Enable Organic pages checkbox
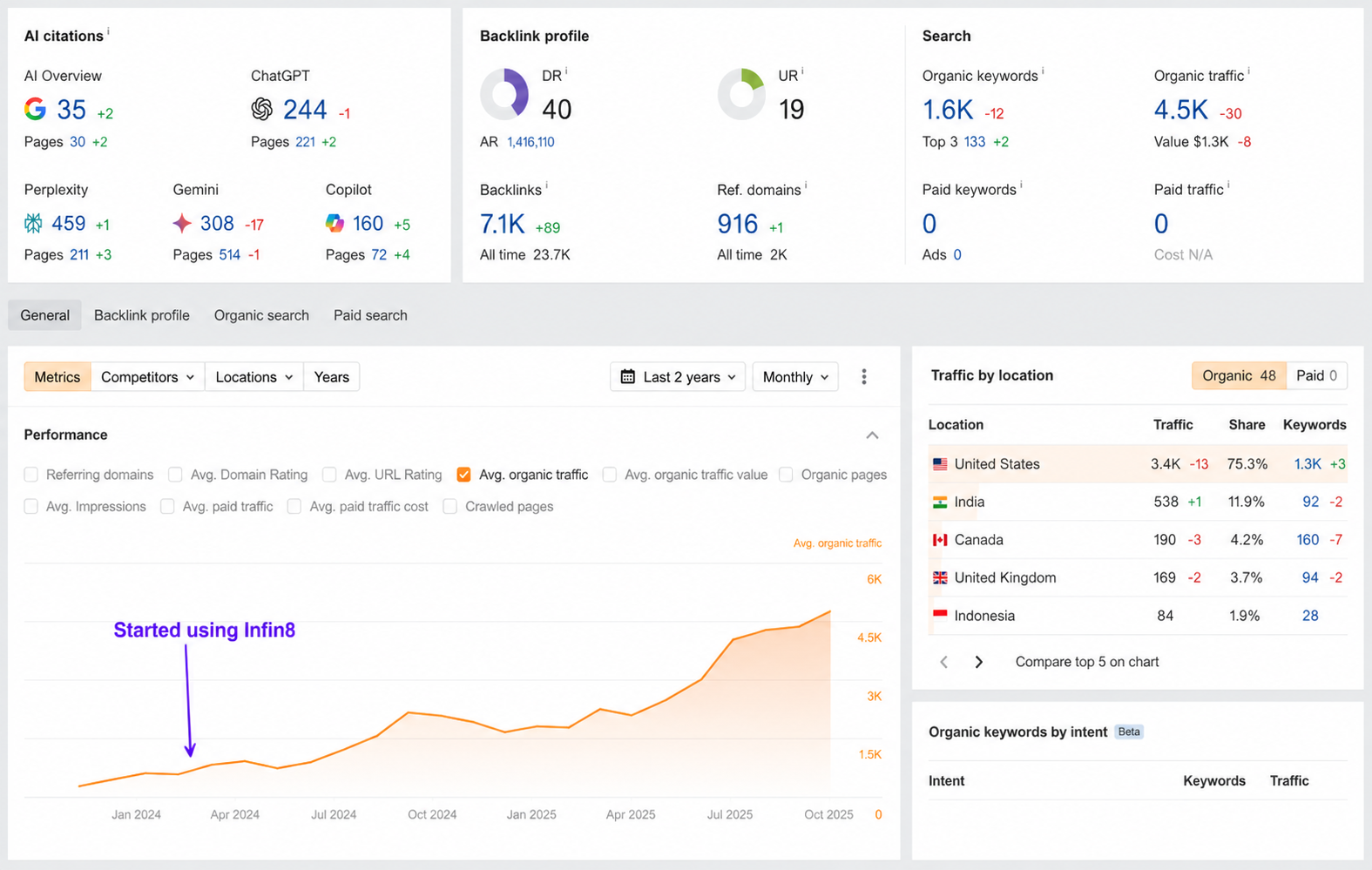Screen dimensions: 1372x870 click(786, 475)
